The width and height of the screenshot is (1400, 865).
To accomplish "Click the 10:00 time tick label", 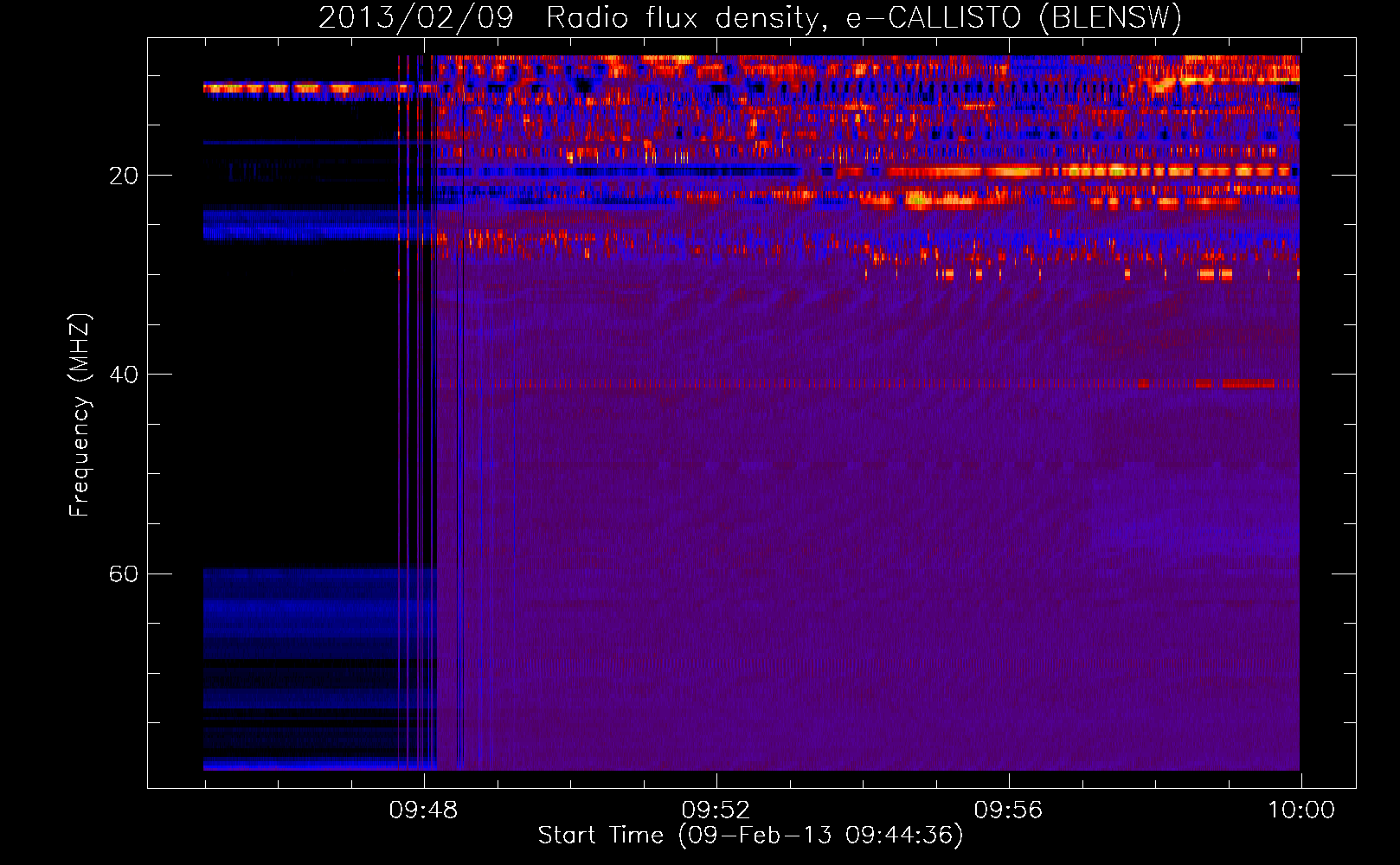I will [x=1301, y=811].
